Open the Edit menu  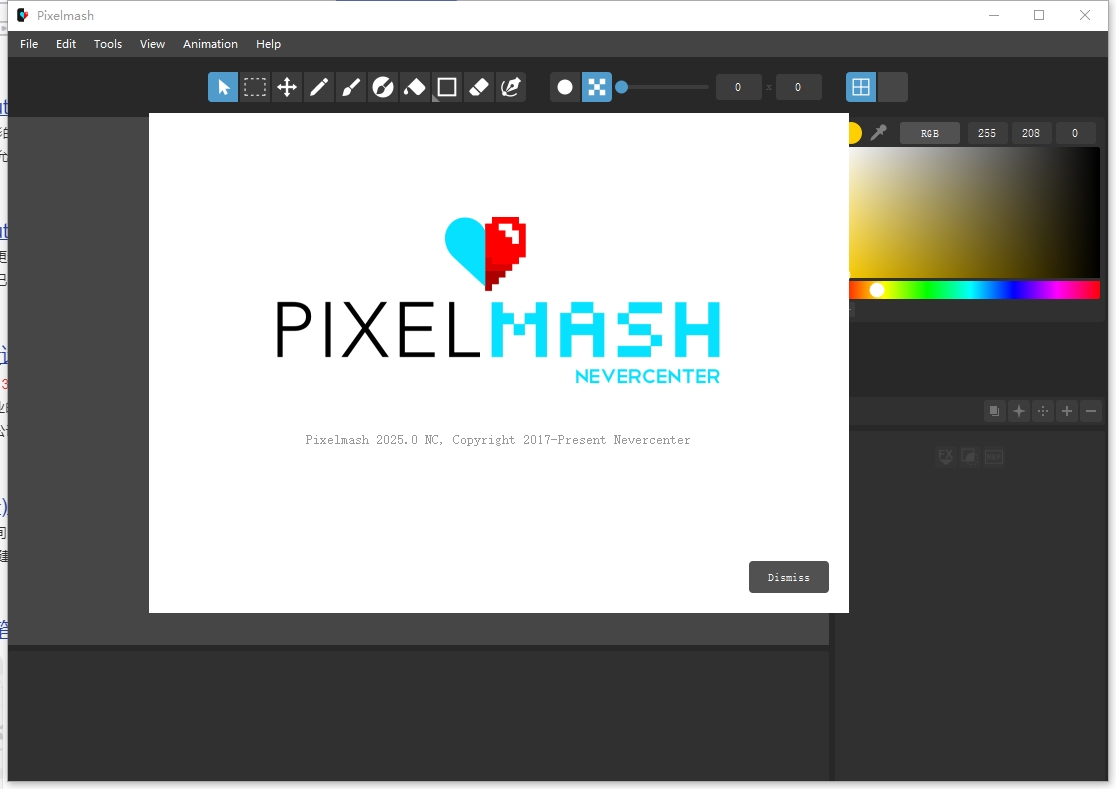pos(66,44)
